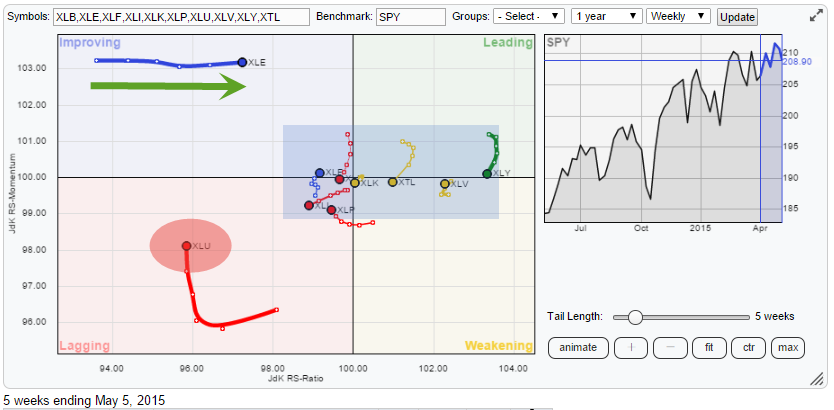Open the 1 year period dropdown

coord(606,16)
